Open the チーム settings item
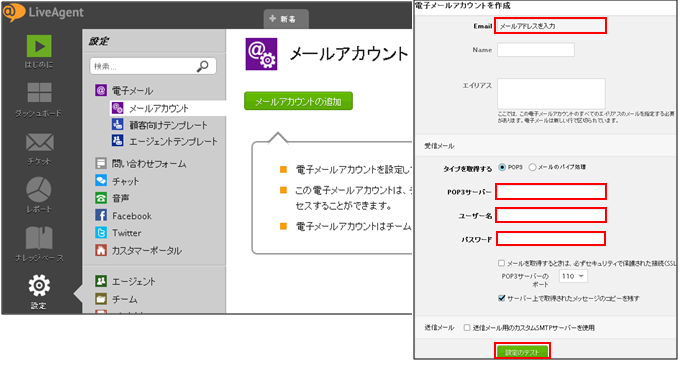 pyautogui.click(x=125, y=299)
